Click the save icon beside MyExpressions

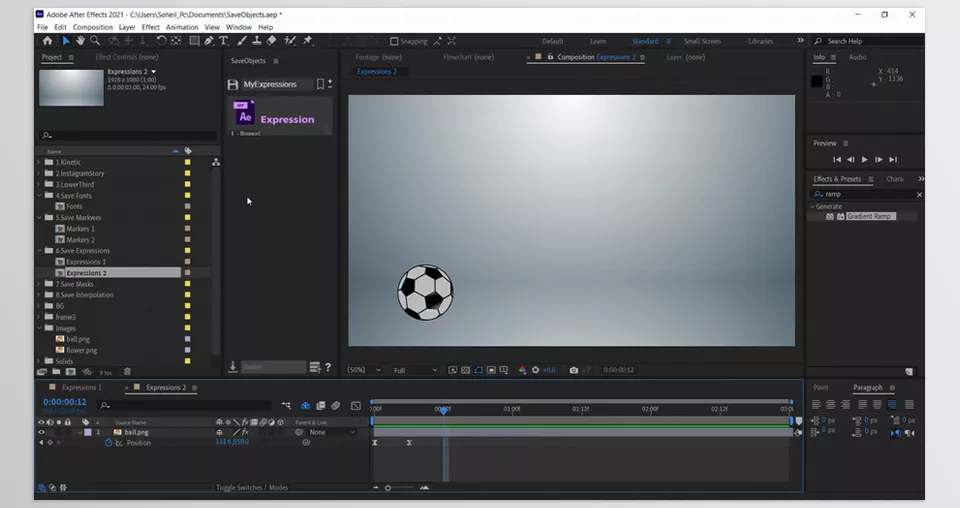[x=233, y=84]
